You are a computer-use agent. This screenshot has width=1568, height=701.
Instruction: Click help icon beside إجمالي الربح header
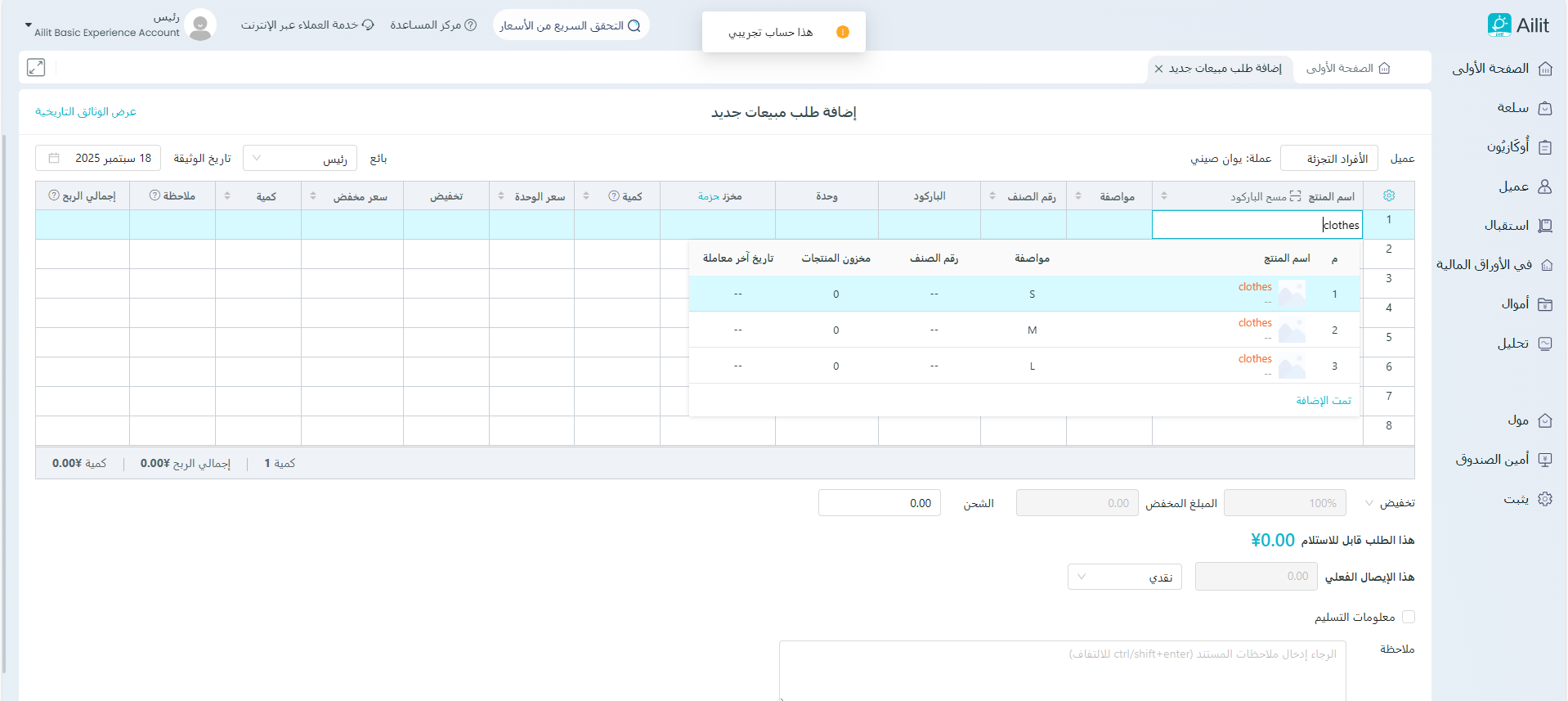click(x=54, y=195)
